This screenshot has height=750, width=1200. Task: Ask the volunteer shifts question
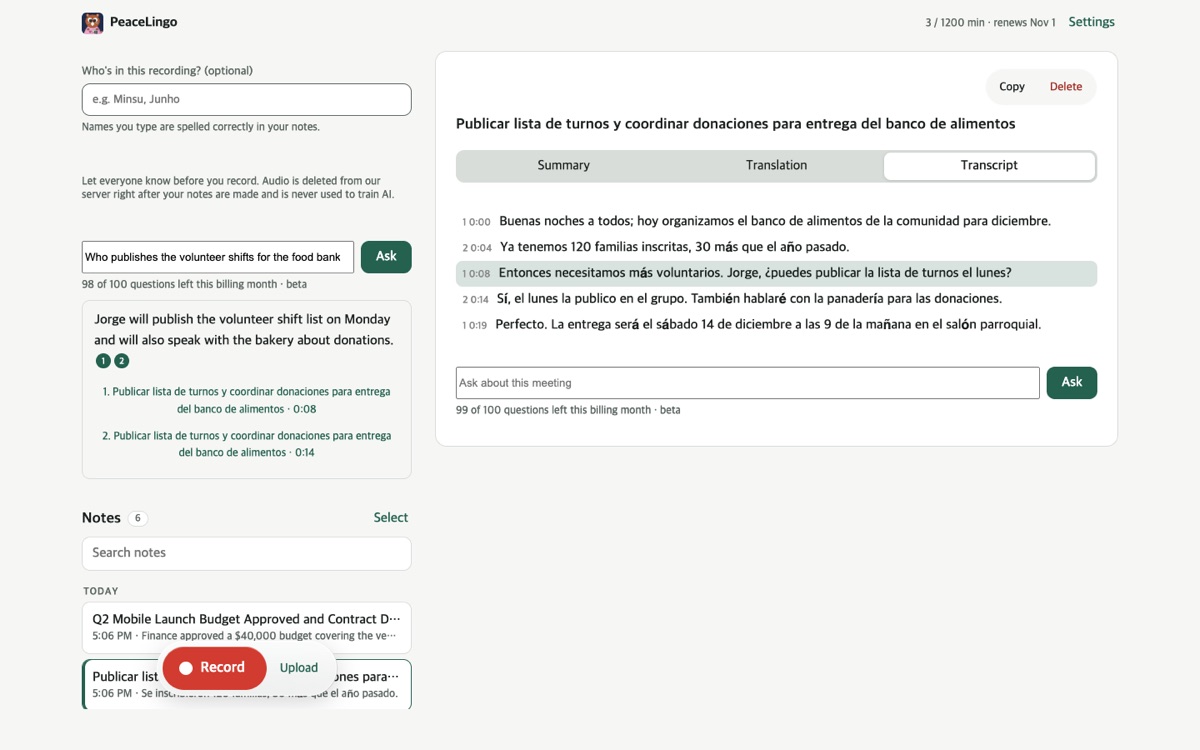point(386,257)
